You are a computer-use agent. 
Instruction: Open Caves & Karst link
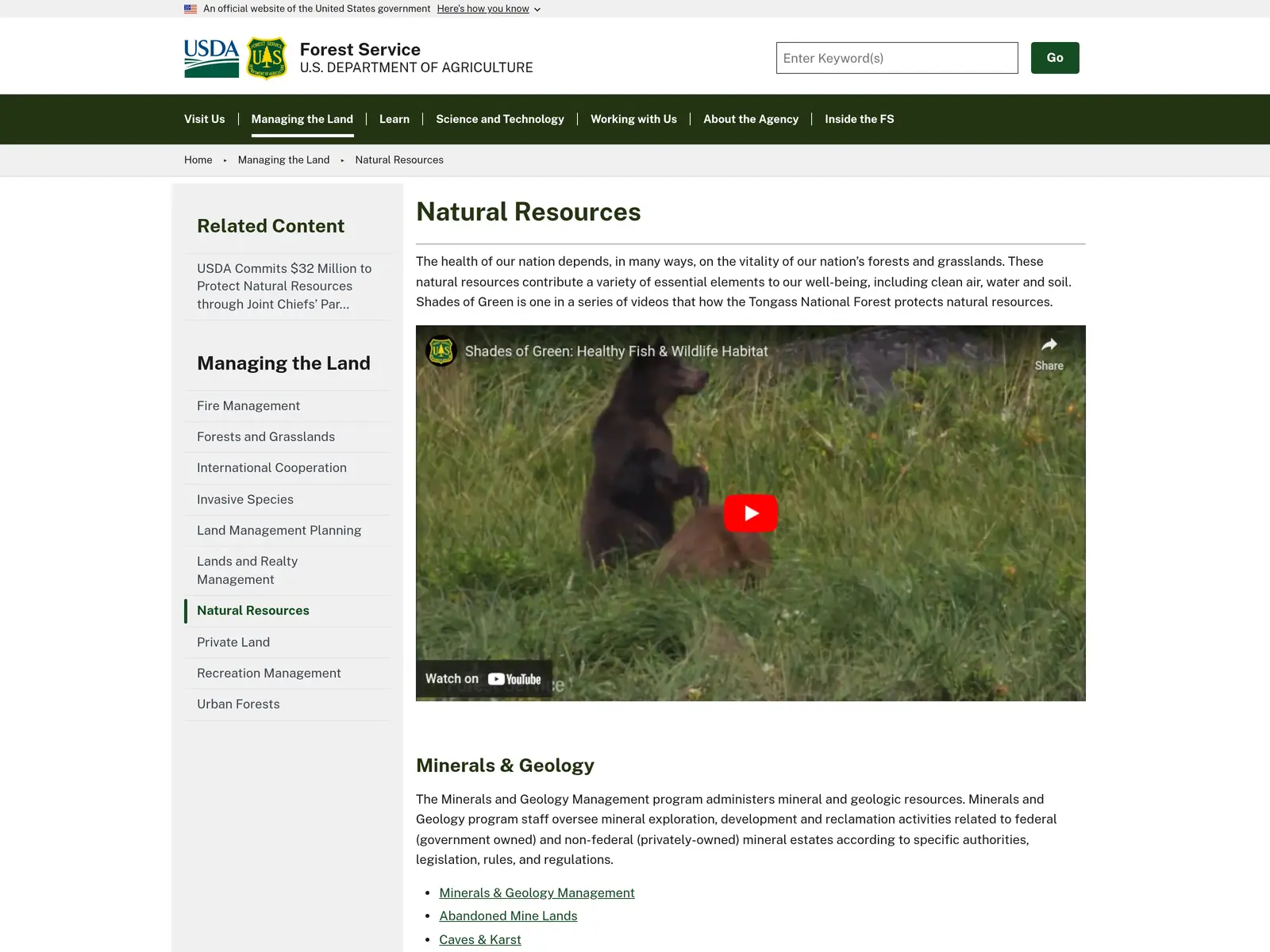pyautogui.click(x=480, y=940)
